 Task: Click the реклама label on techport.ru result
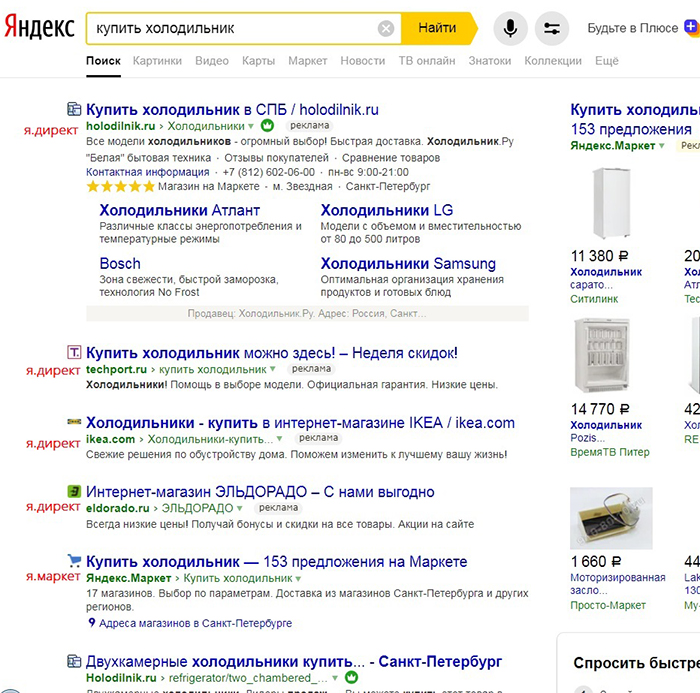[x=312, y=369]
